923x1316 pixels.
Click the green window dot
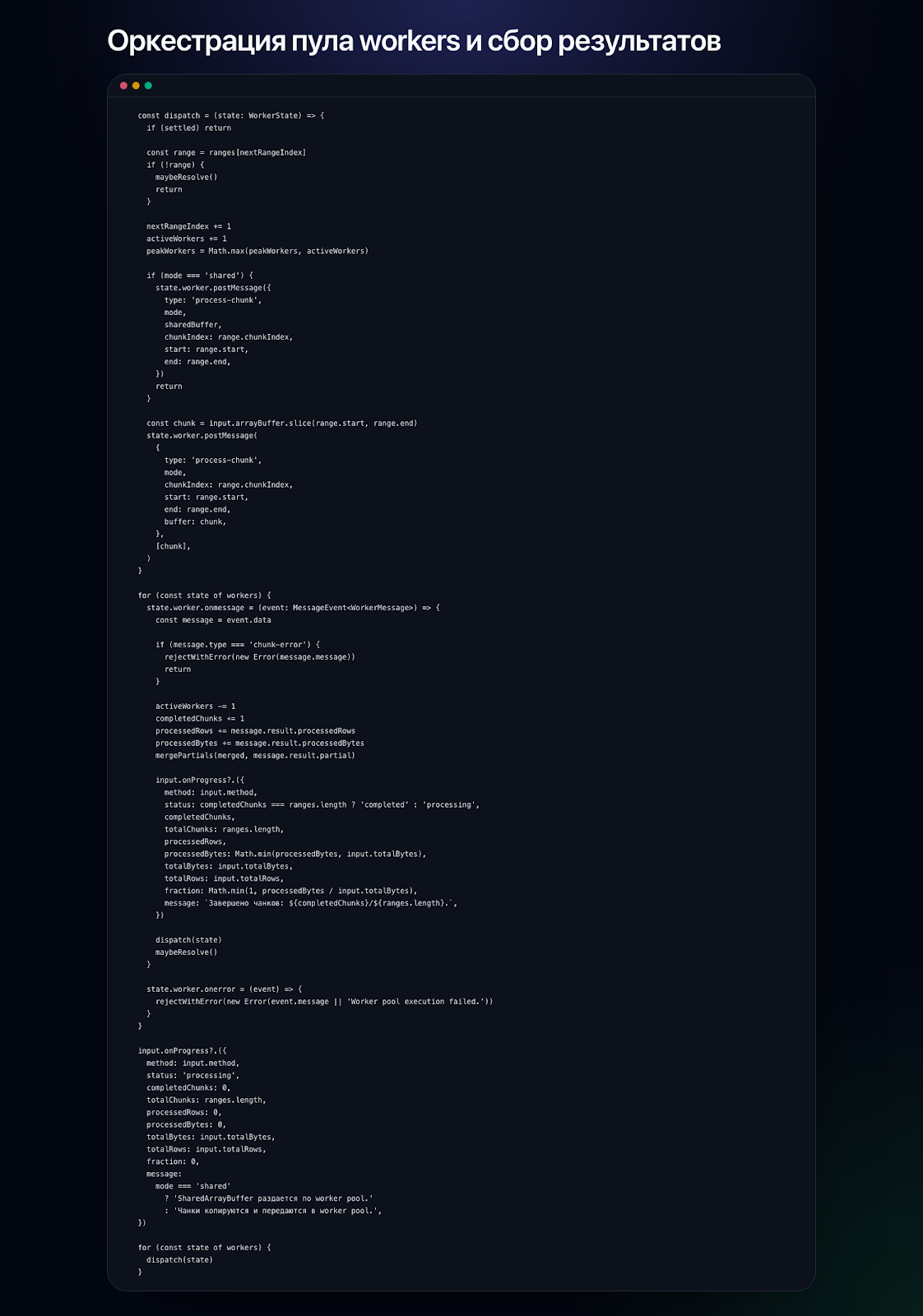click(148, 86)
